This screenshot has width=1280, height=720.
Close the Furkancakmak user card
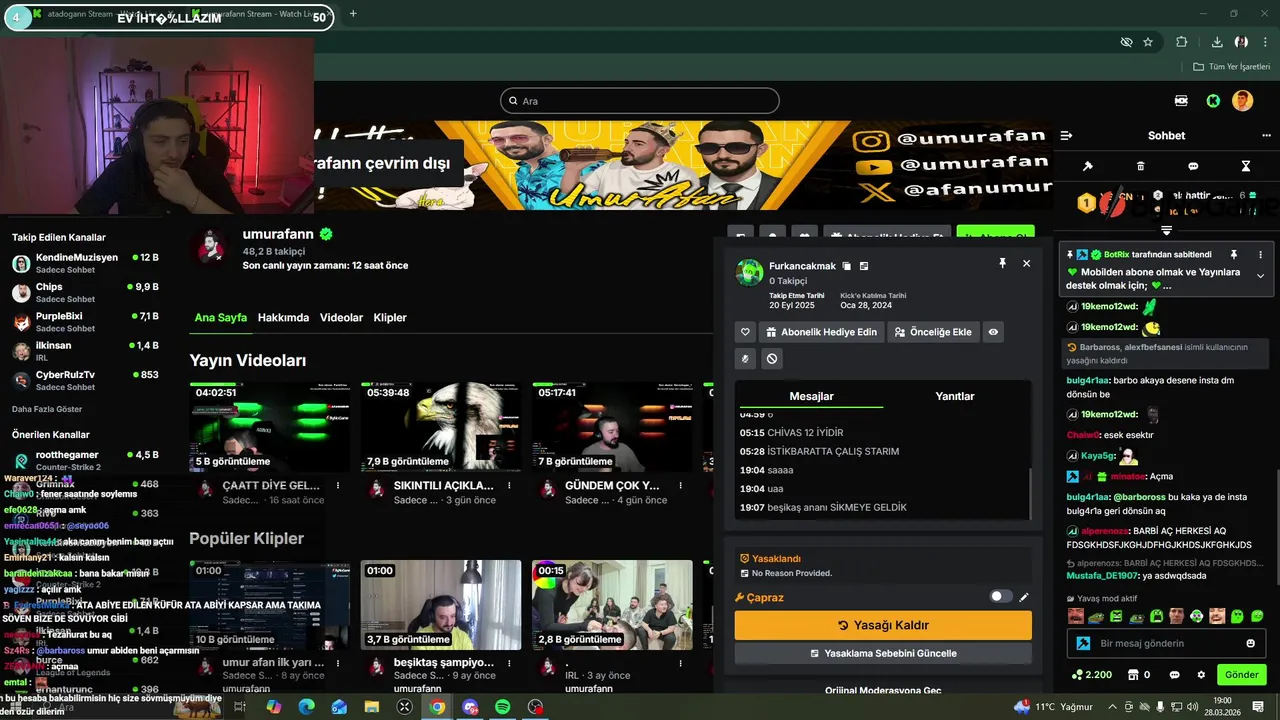click(x=1026, y=263)
